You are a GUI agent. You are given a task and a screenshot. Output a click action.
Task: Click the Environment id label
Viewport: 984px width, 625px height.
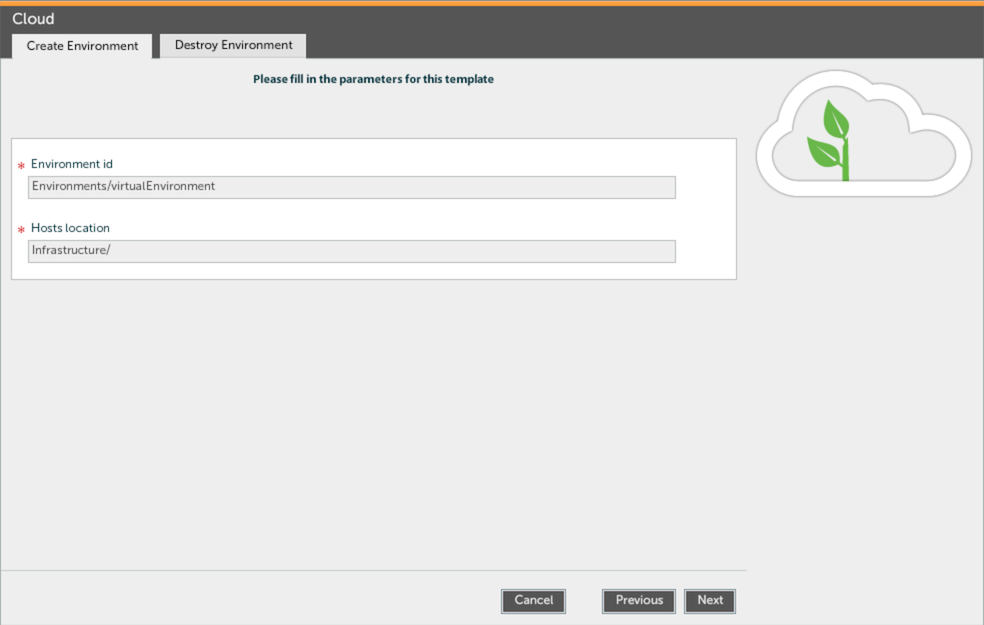72,164
